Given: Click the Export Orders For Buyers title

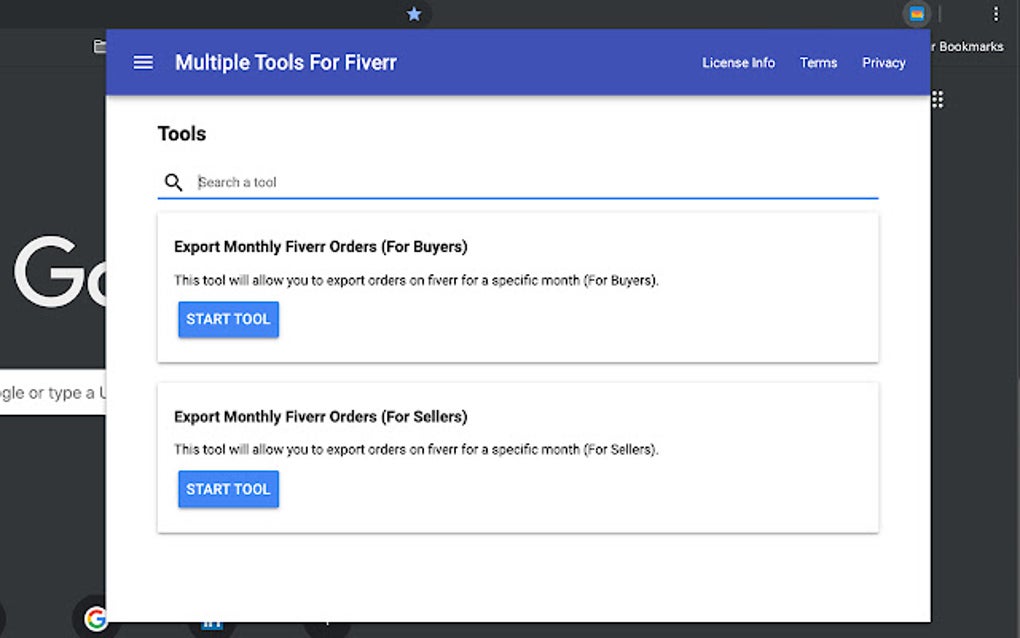Looking at the screenshot, I should point(320,246).
